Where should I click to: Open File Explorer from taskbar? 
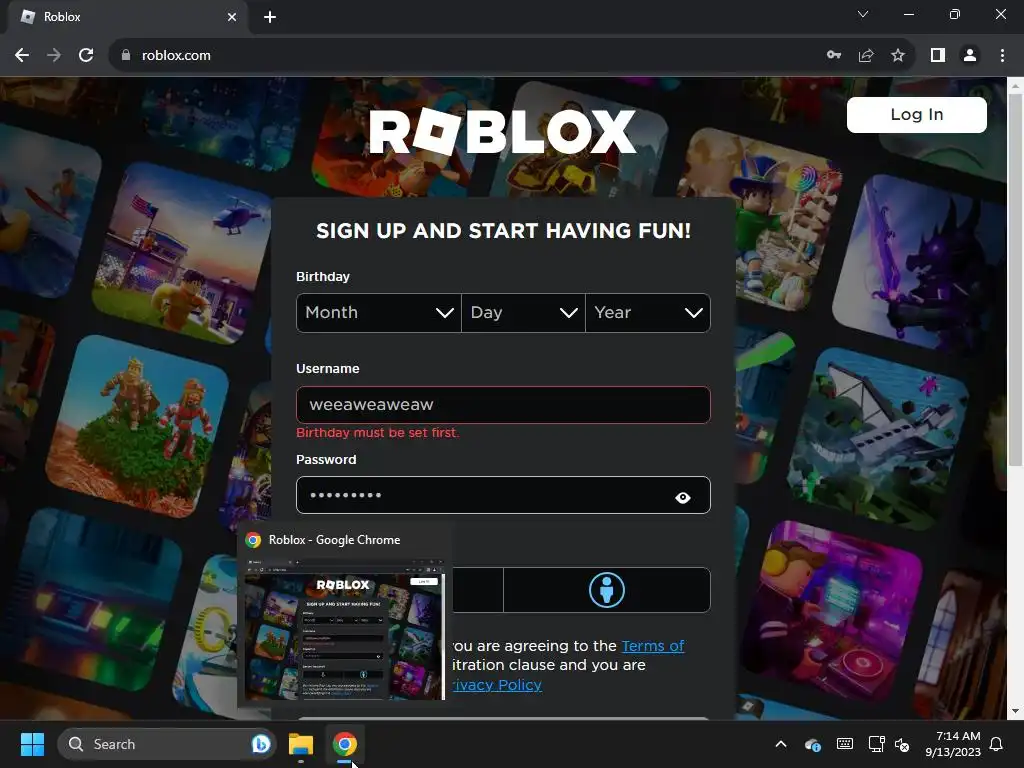coord(301,744)
